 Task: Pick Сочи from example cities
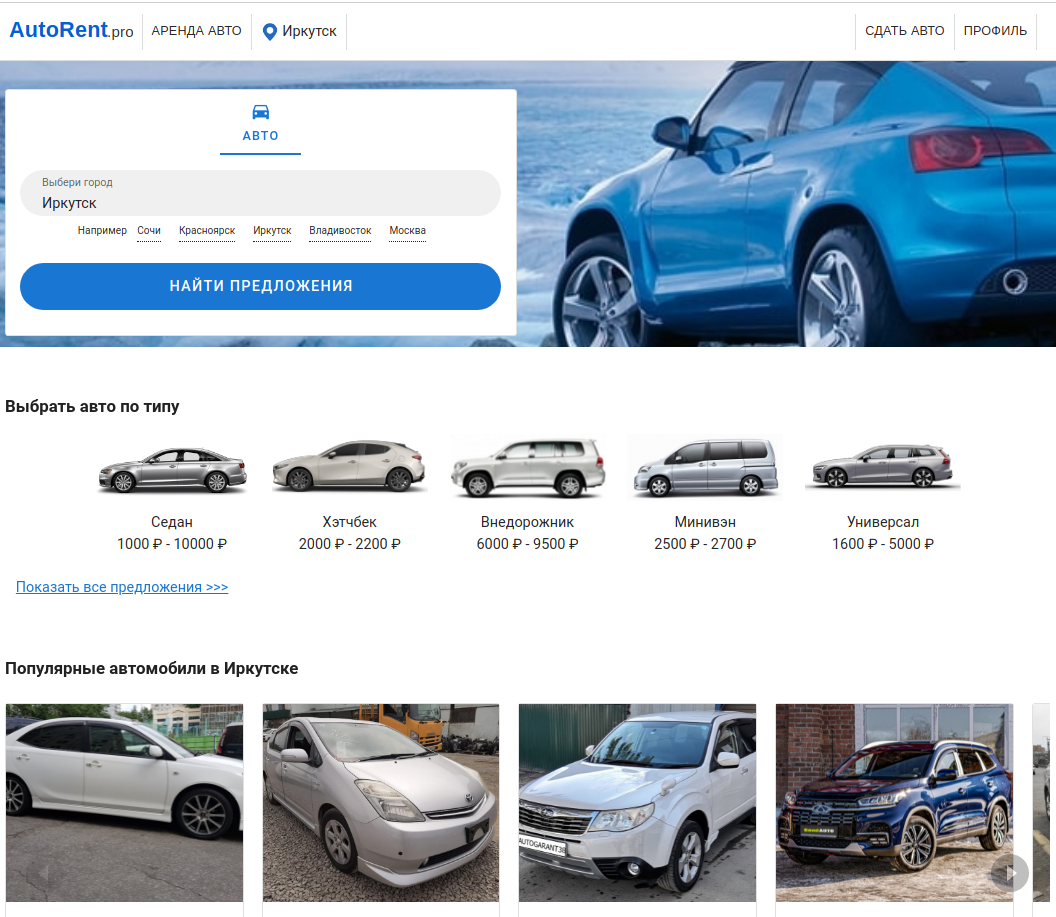pyautogui.click(x=149, y=231)
